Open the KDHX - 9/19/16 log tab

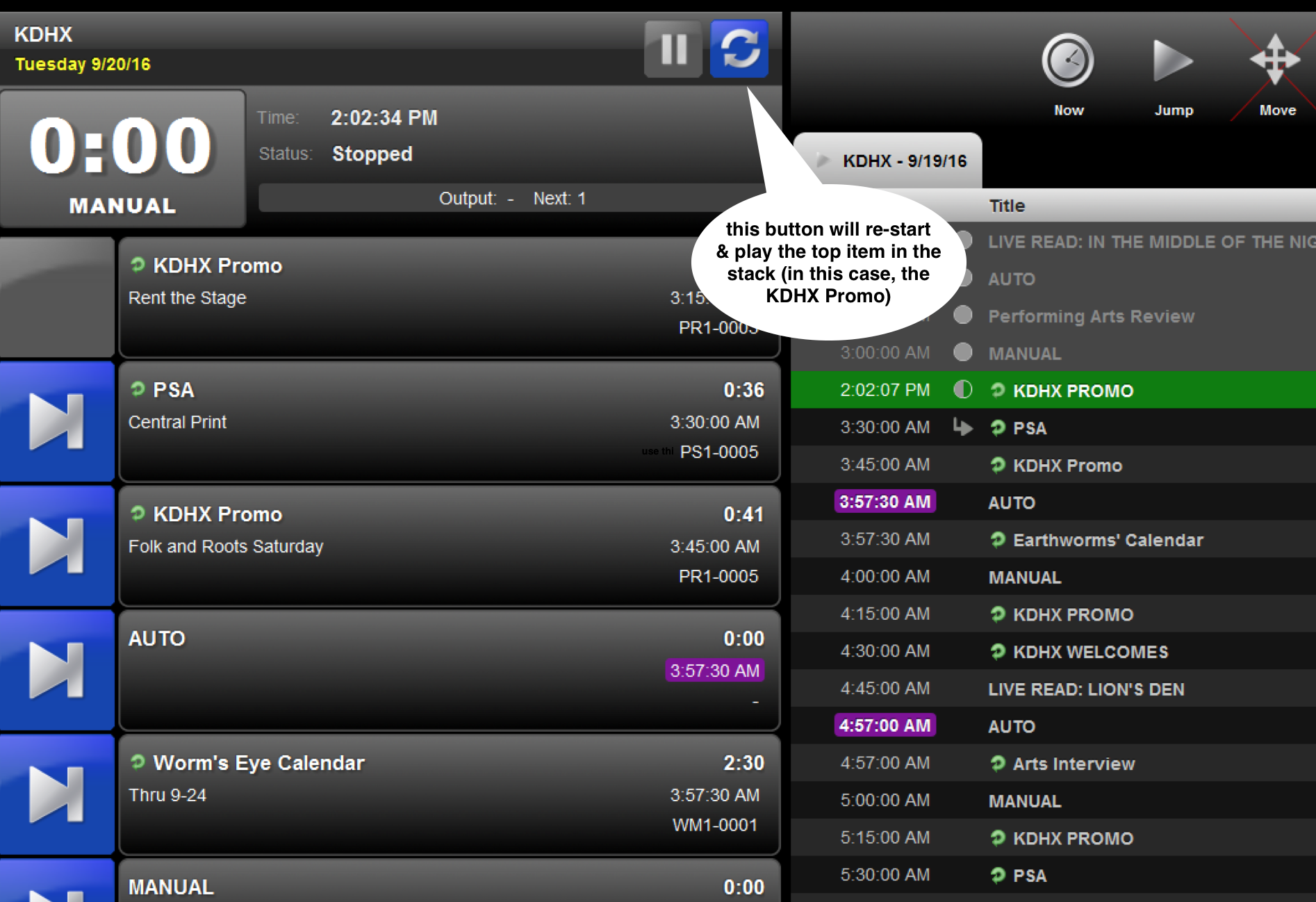point(903,161)
